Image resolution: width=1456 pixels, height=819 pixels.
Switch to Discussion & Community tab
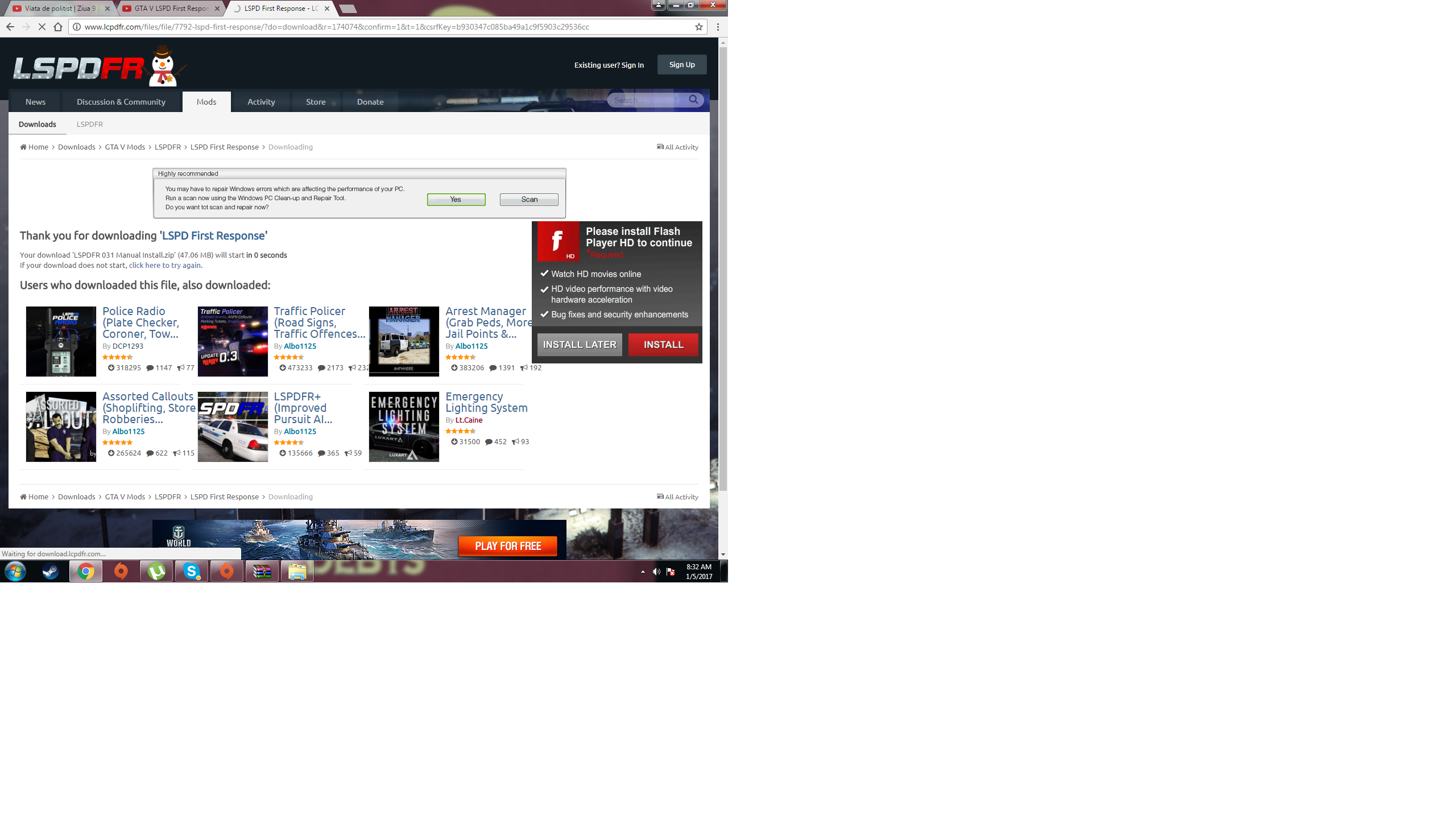[x=121, y=102]
